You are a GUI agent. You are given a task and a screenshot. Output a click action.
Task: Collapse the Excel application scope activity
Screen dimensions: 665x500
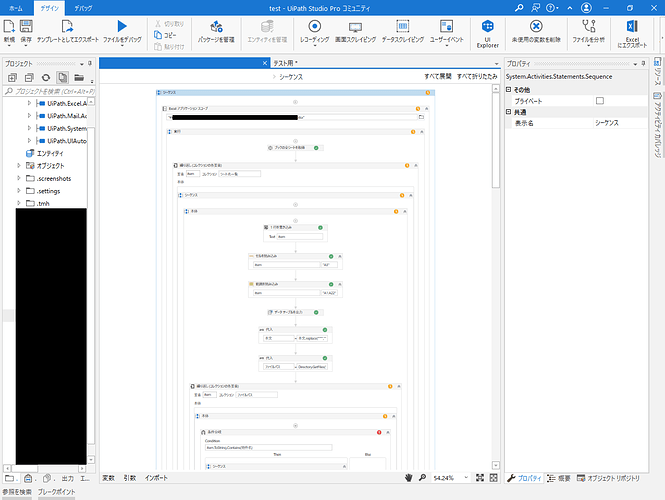point(427,109)
